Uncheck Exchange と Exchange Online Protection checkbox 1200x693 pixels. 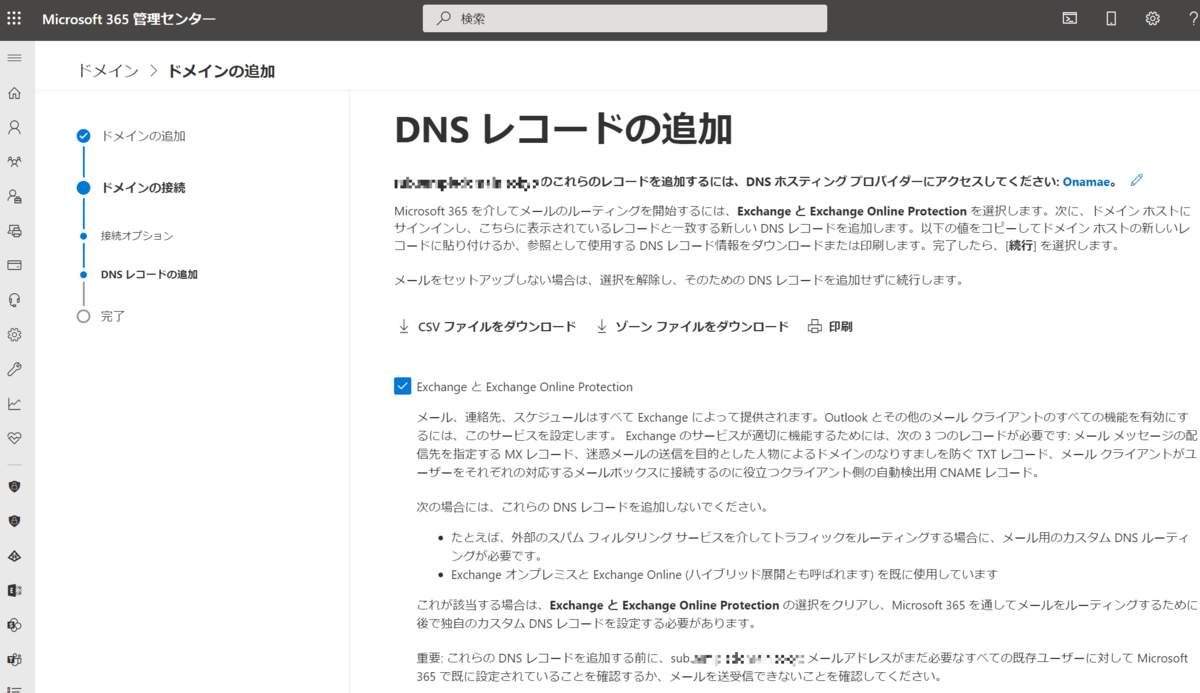403,386
